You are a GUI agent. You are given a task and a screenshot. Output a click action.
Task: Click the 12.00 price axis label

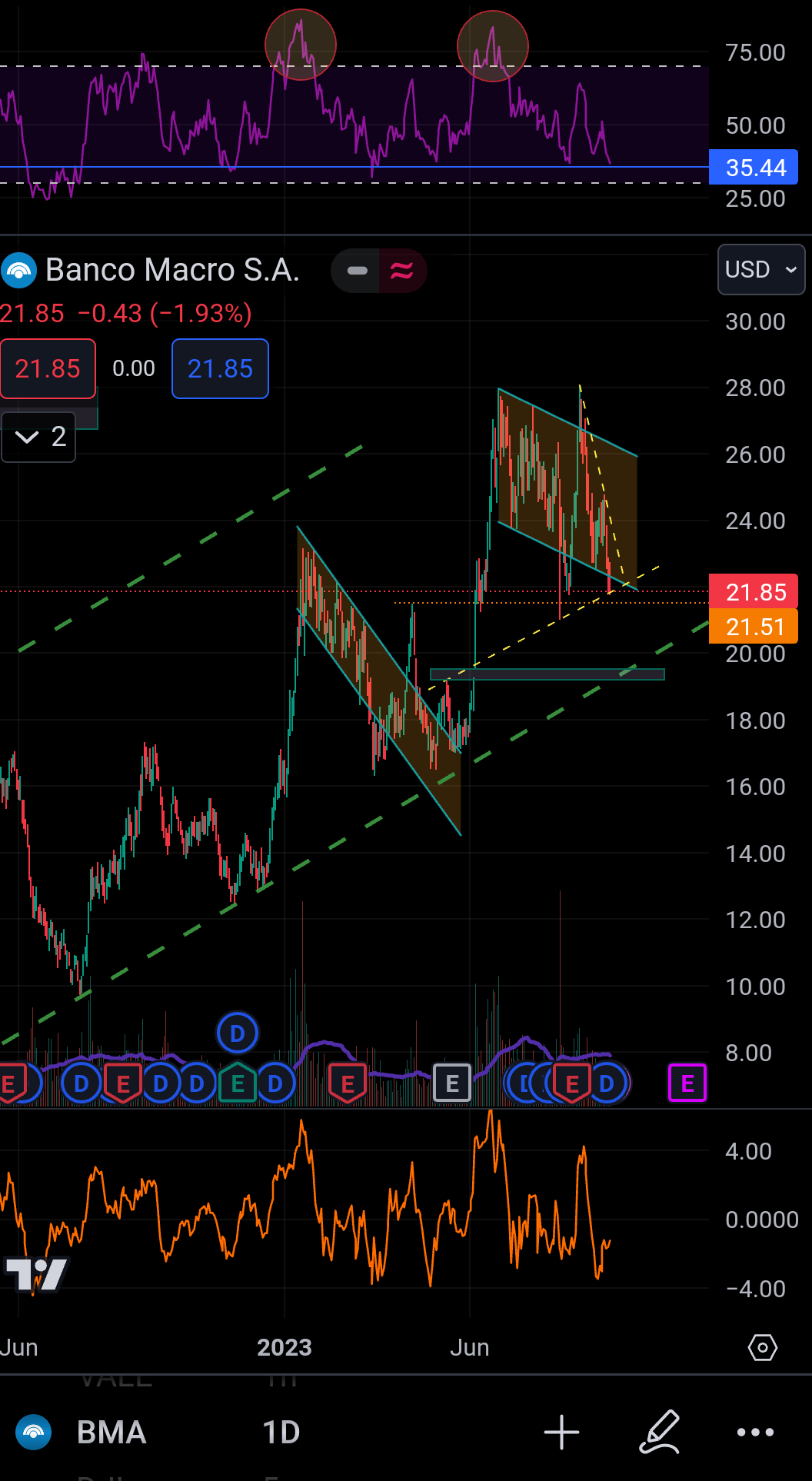[x=755, y=920]
